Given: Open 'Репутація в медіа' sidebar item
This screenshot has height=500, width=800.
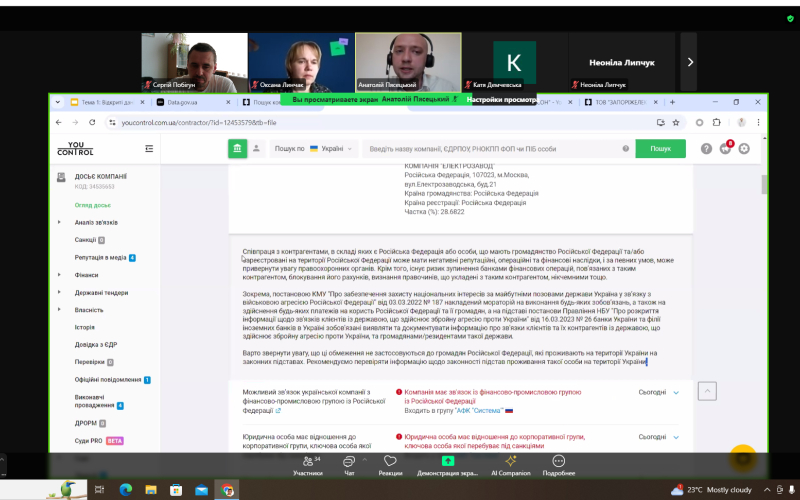Looking at the screenshot, I should point(105,258).
